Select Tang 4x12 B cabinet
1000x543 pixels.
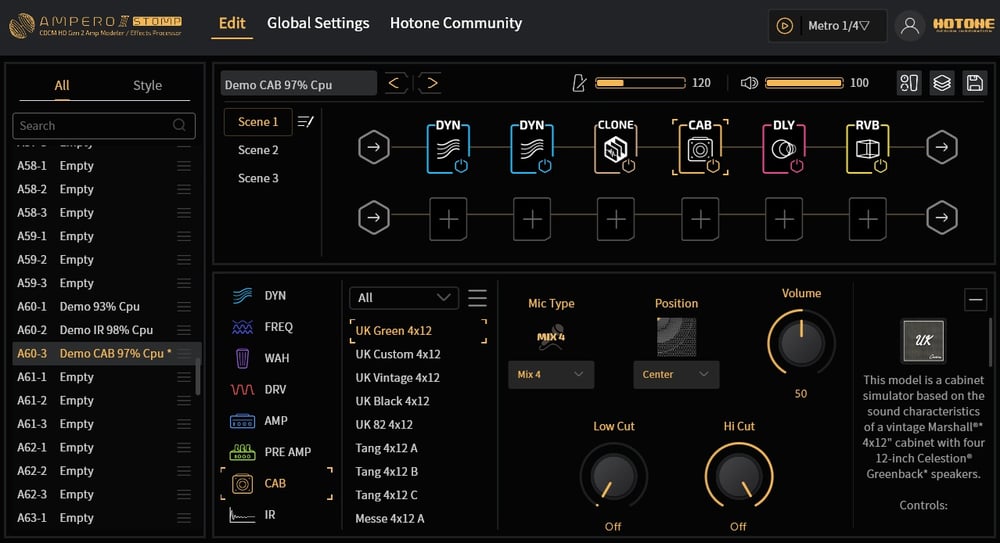[x=386, y=472]
